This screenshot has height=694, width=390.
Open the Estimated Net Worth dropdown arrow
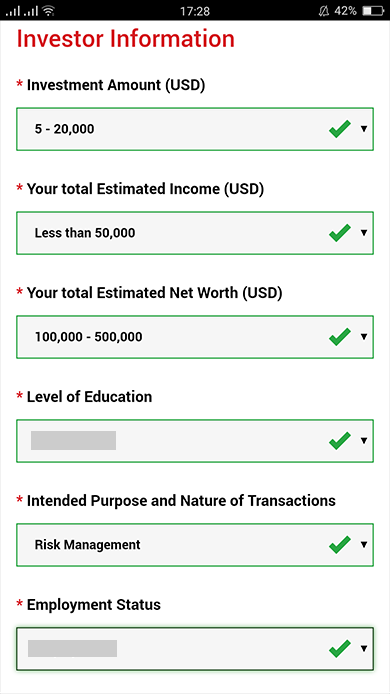(364, 337)
